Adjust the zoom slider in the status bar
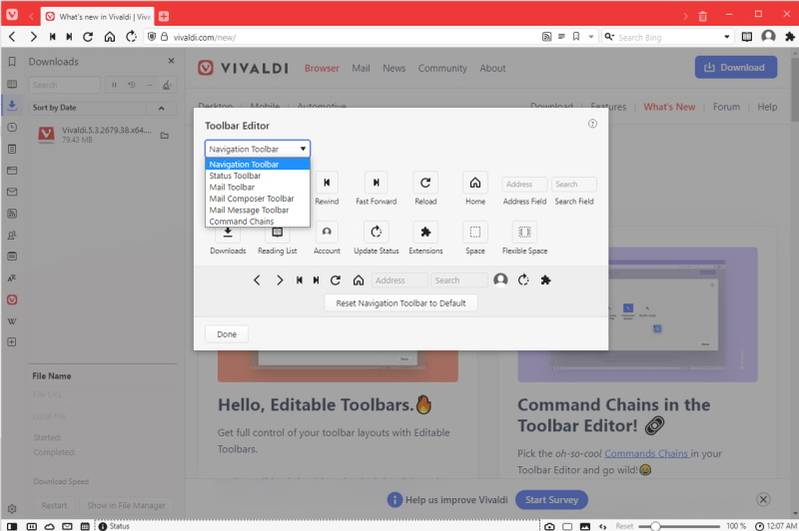The height and width of the screenshot is (531, 799). [680, 526]
